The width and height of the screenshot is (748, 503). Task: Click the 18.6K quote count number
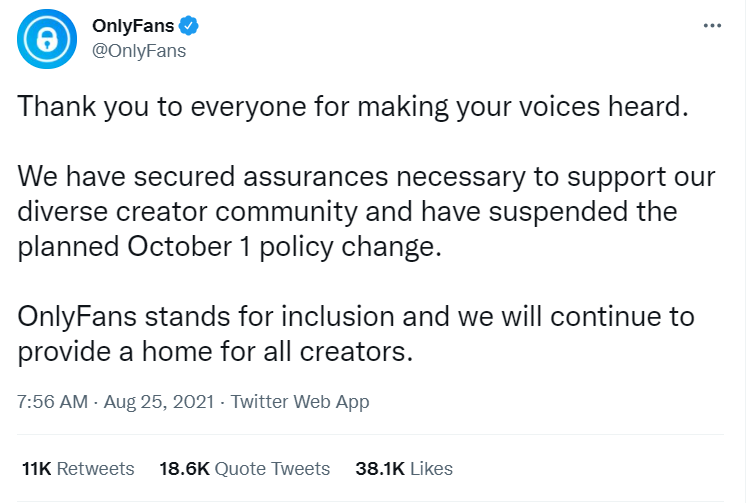184,468
